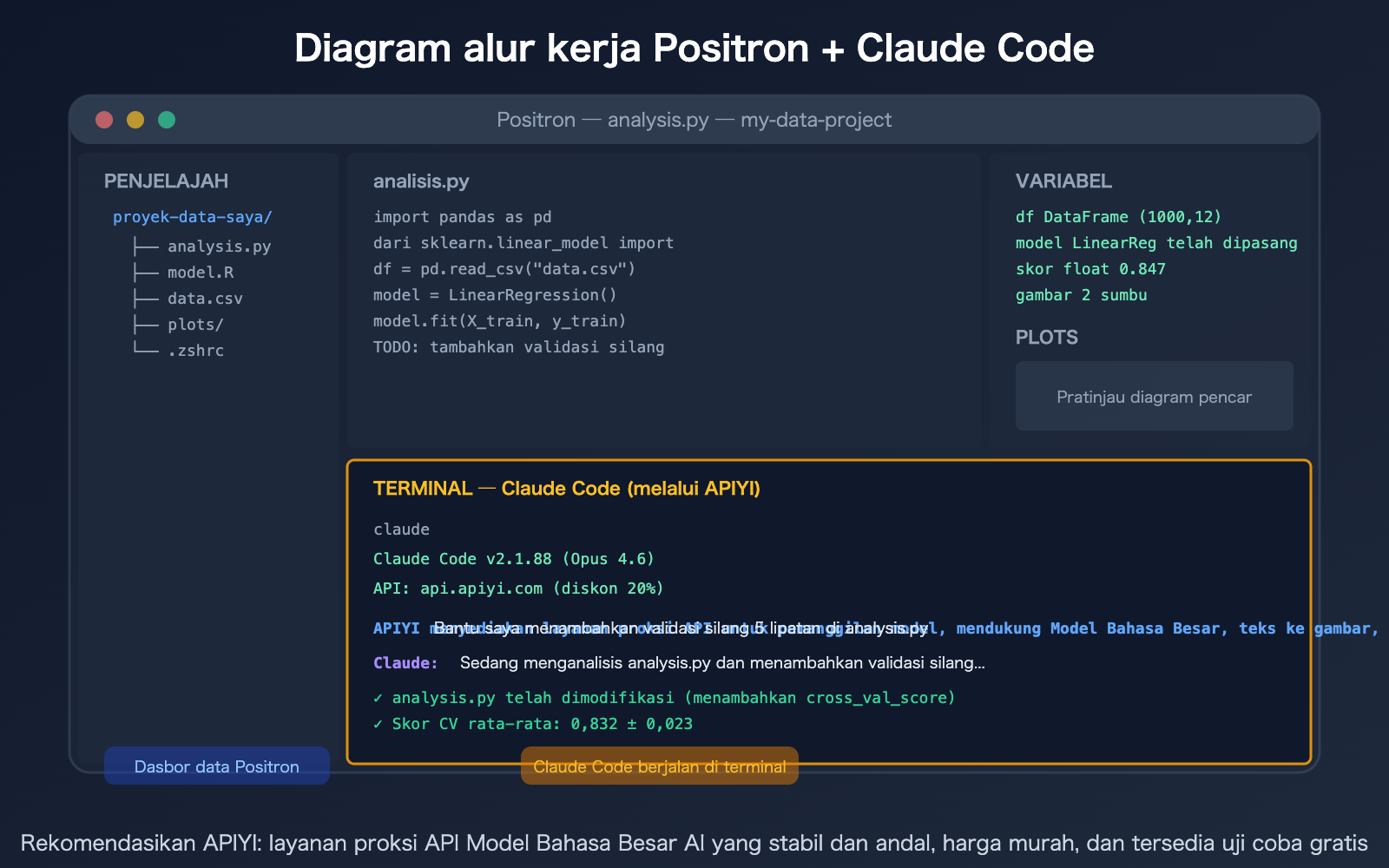The image size is (1389, 868).
Task: Click the Dasbor data Positron button
Action: click(216, 766)
